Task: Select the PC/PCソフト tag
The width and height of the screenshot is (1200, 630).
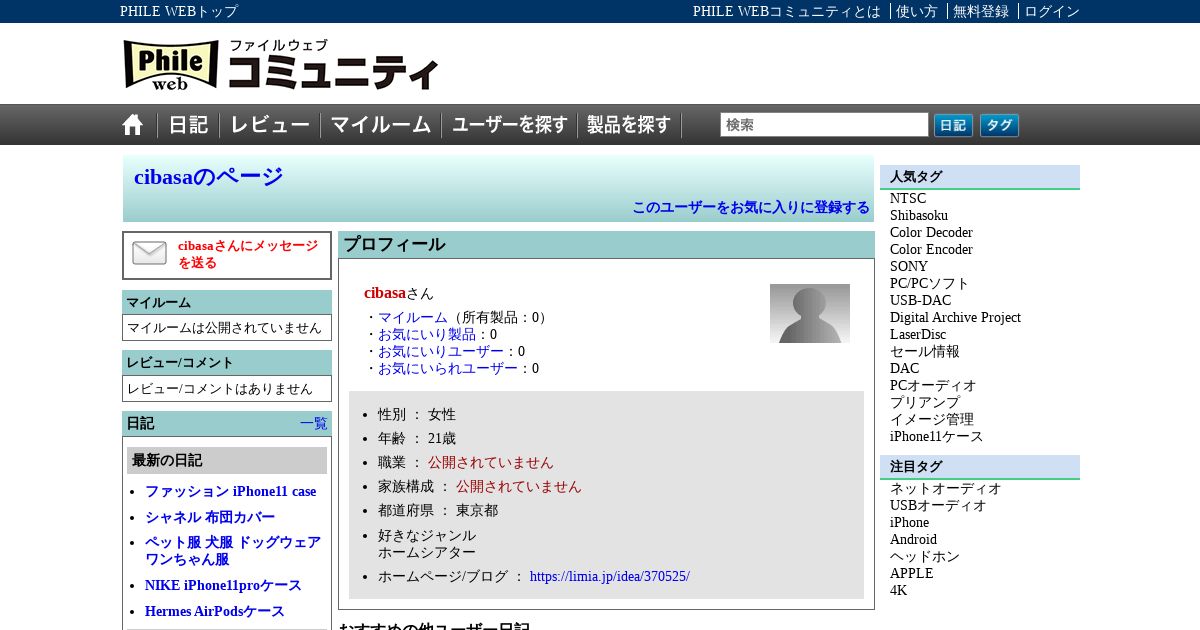Action: (x=930, y=283)
